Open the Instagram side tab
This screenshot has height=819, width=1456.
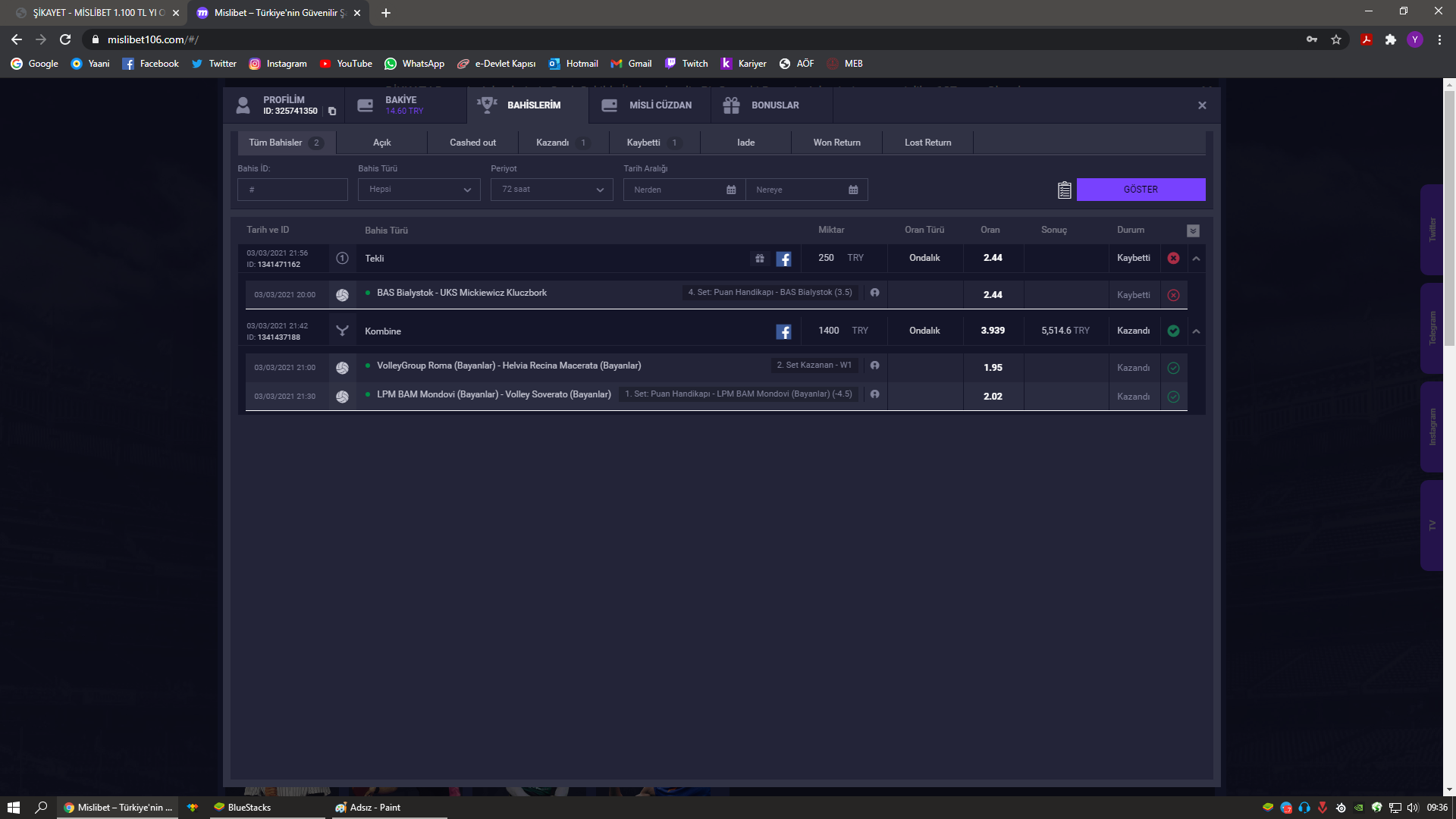[1432, 427]
